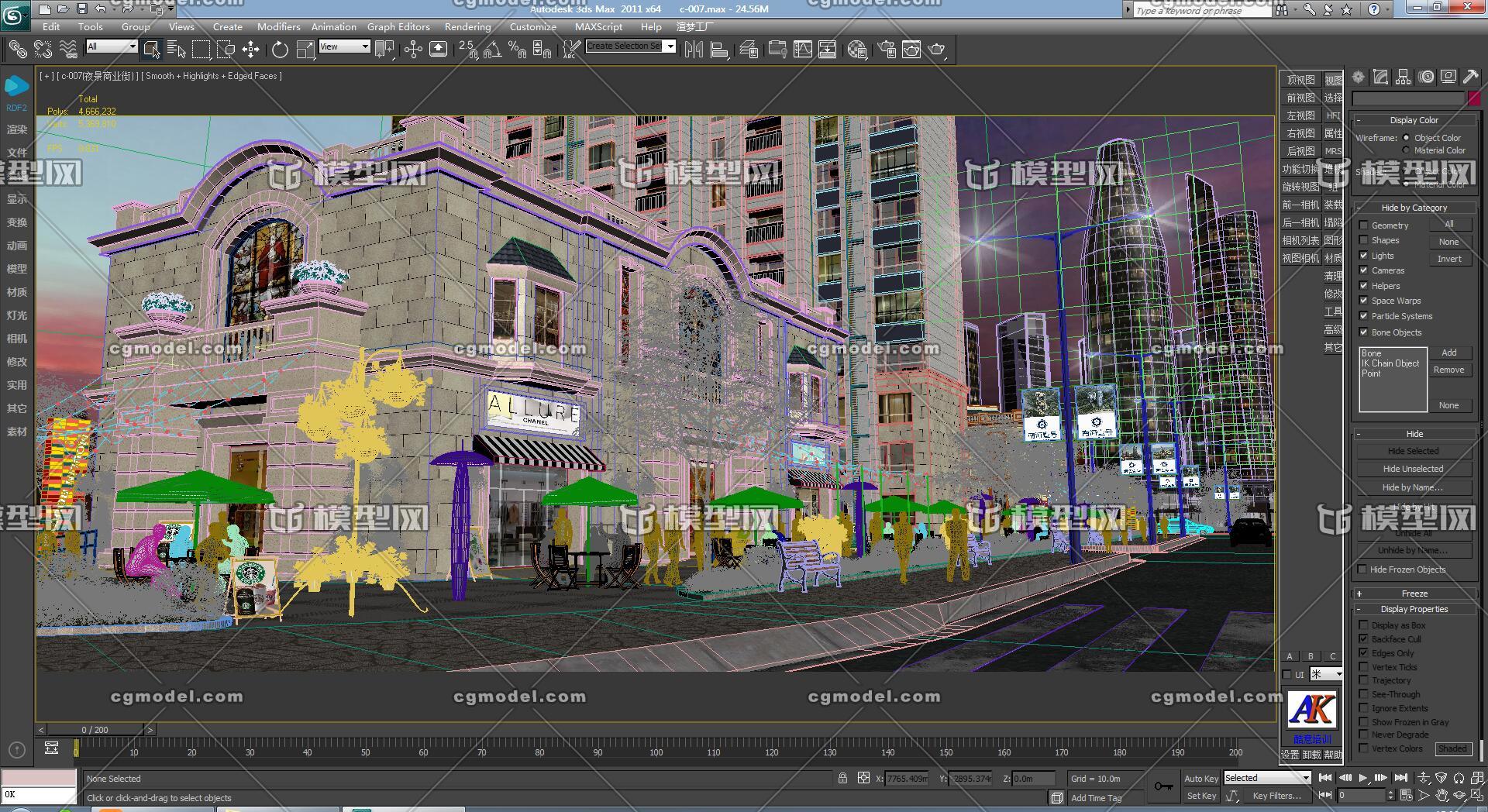Click the Align tool icon
This screenshot has width=1488, height=812.
click(719, 50)
